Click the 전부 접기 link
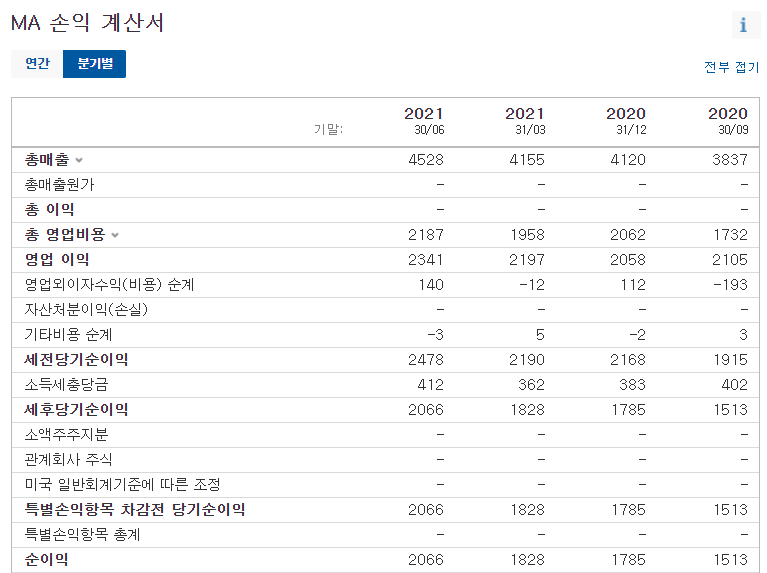Image resolution: width=767 pixels, height=573 pixels. click(731, 67)
